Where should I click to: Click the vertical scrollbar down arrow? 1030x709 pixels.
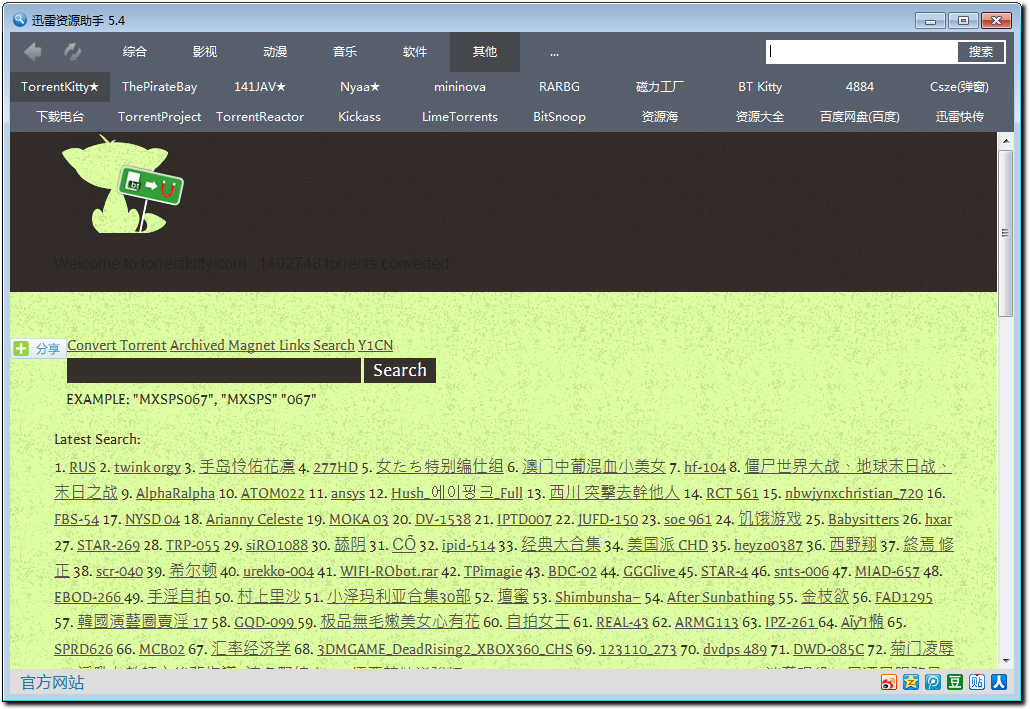coord(1005,661)
